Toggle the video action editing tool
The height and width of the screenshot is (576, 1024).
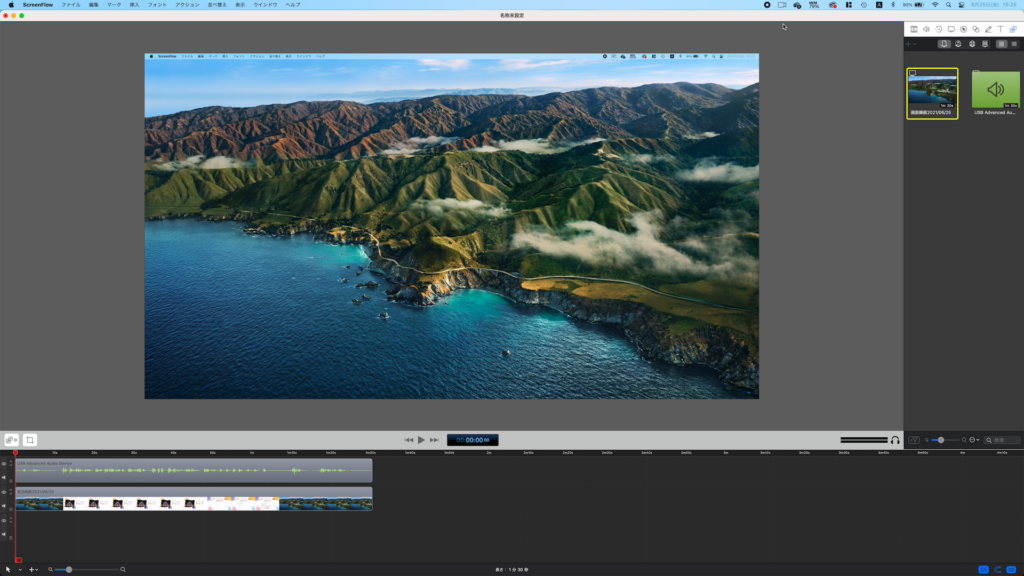pyautogui.click(x=10, y=441)
